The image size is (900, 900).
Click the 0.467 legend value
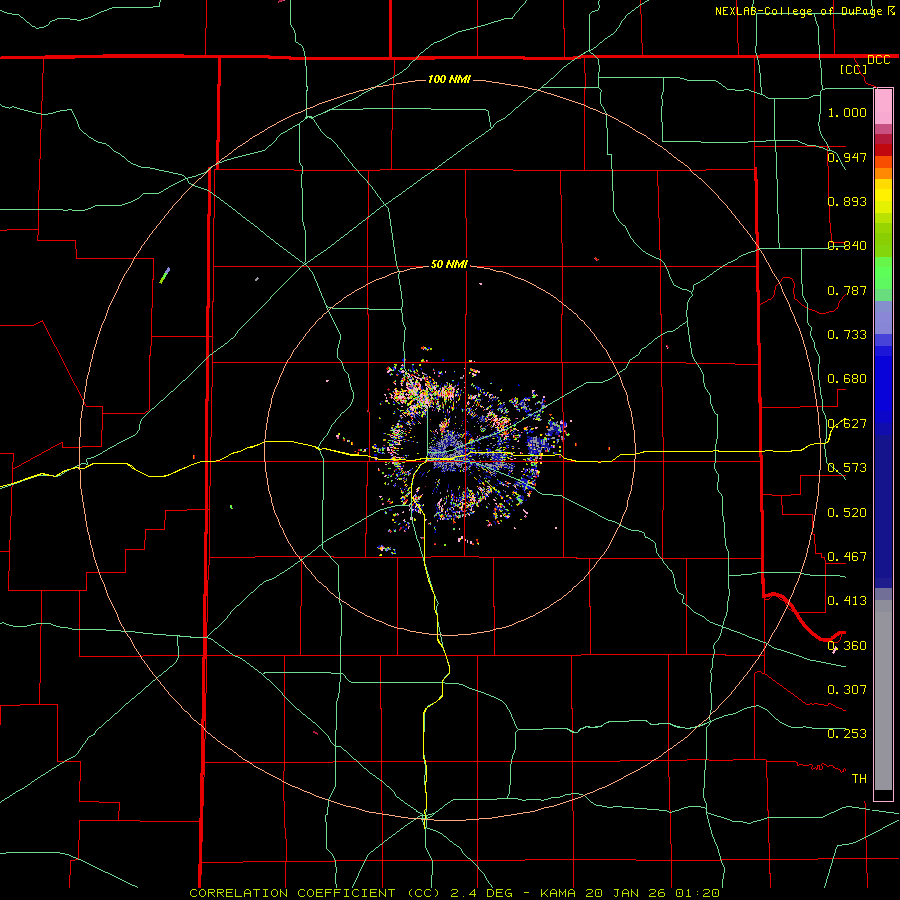tap(847, 556)
